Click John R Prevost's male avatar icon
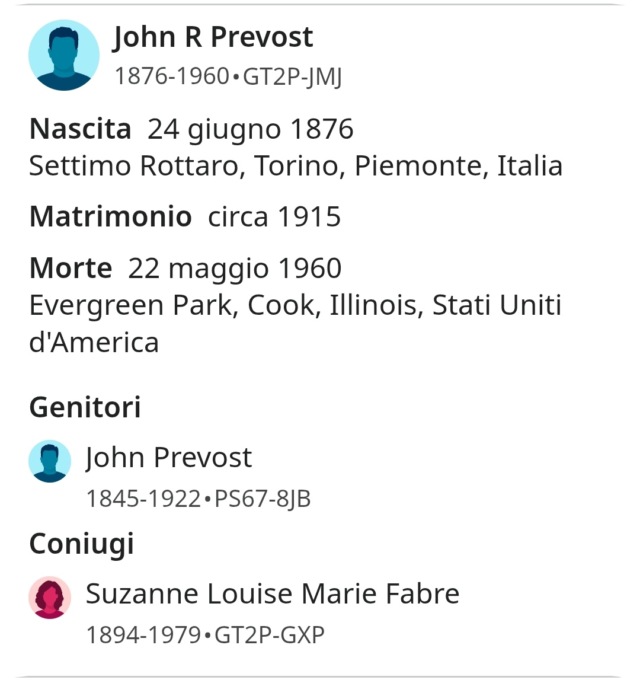Screen dimensions: 640x680 [x=64, y=55]
